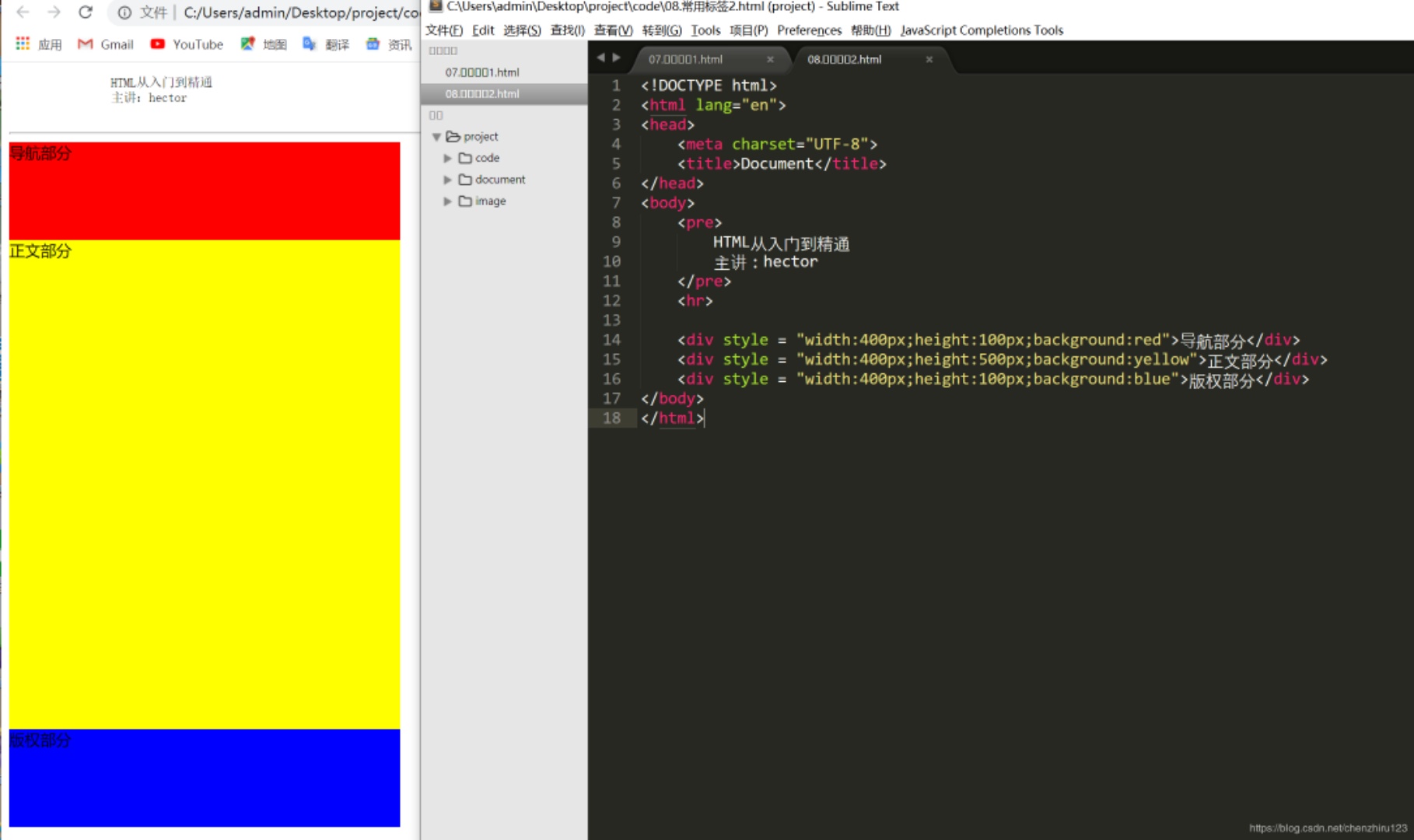1414x840 pixels.
Task: Click the previous tab arrow in Sublime
Action: click(600, 58)
